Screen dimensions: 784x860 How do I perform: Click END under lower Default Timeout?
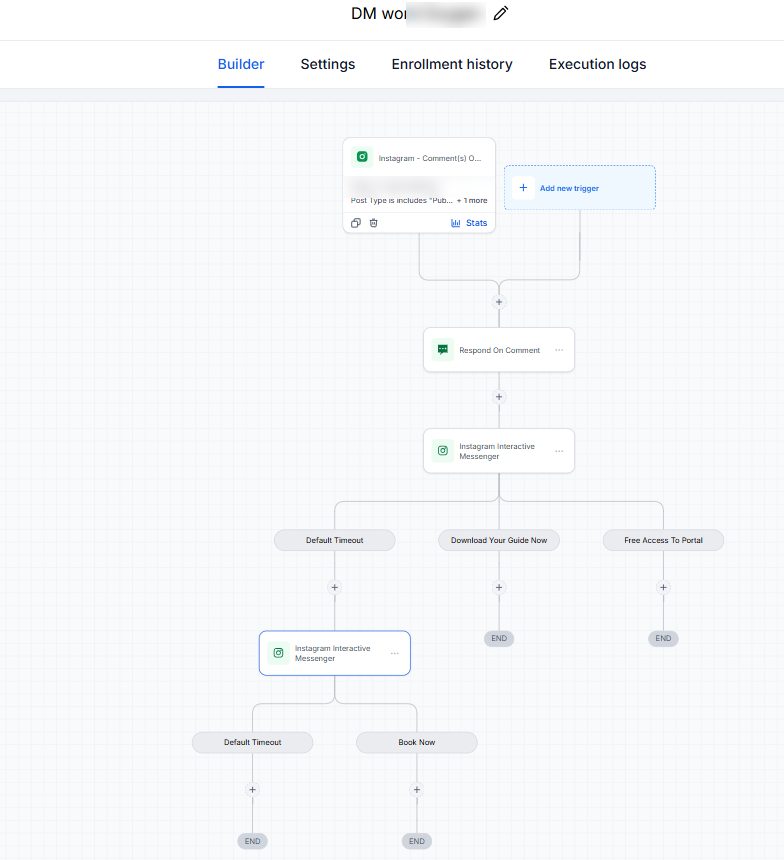tap(252, 841)
